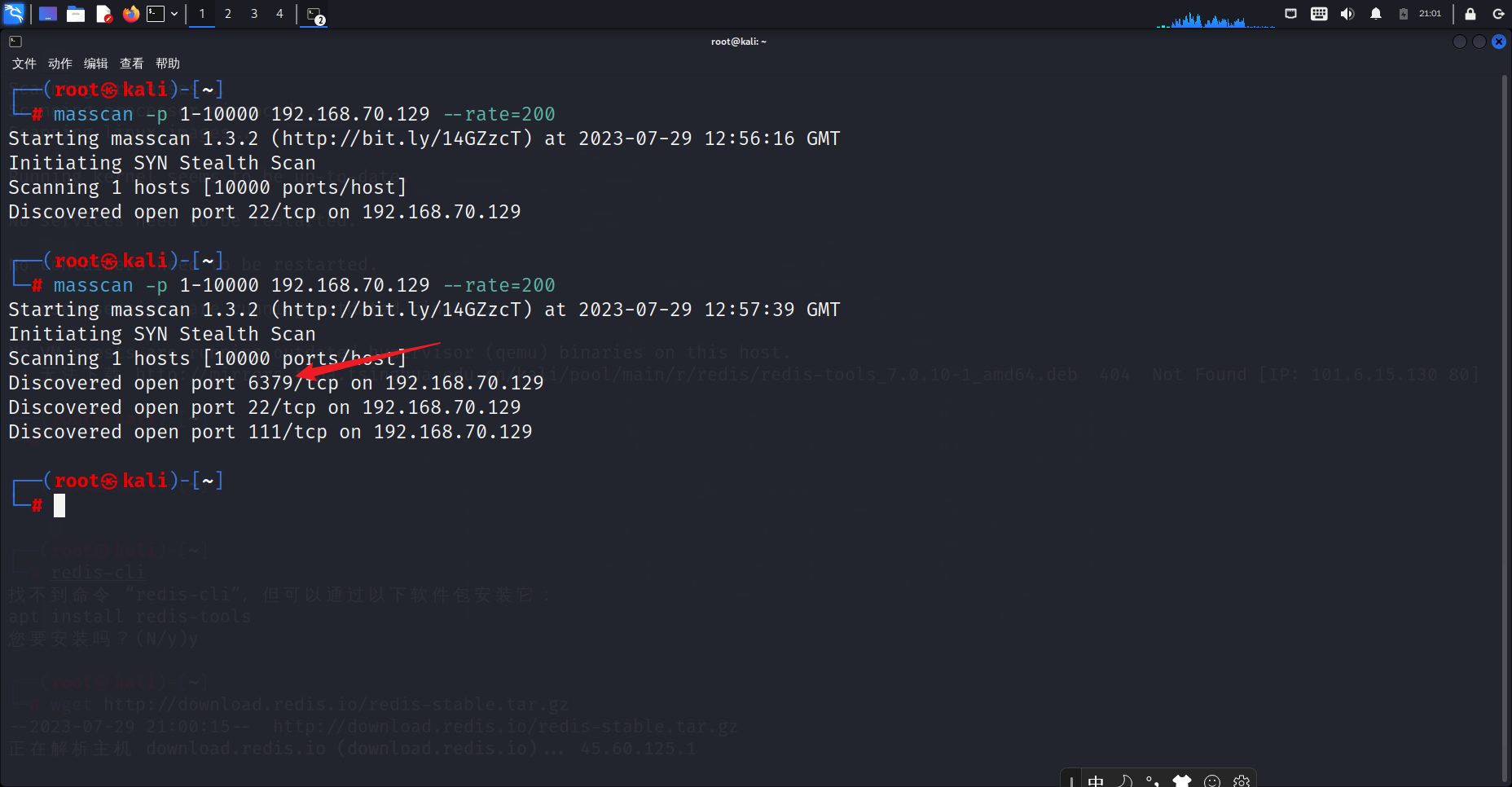Screen dimensions: 1512x787
Task: Switch to workspace 3
Action: 253,14
